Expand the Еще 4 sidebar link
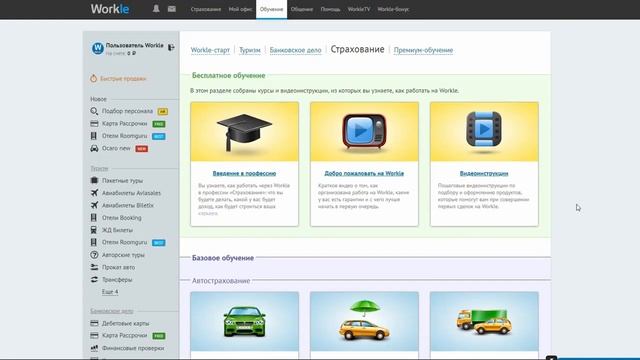Screen dimensions: 640x360 pos(110,292)
